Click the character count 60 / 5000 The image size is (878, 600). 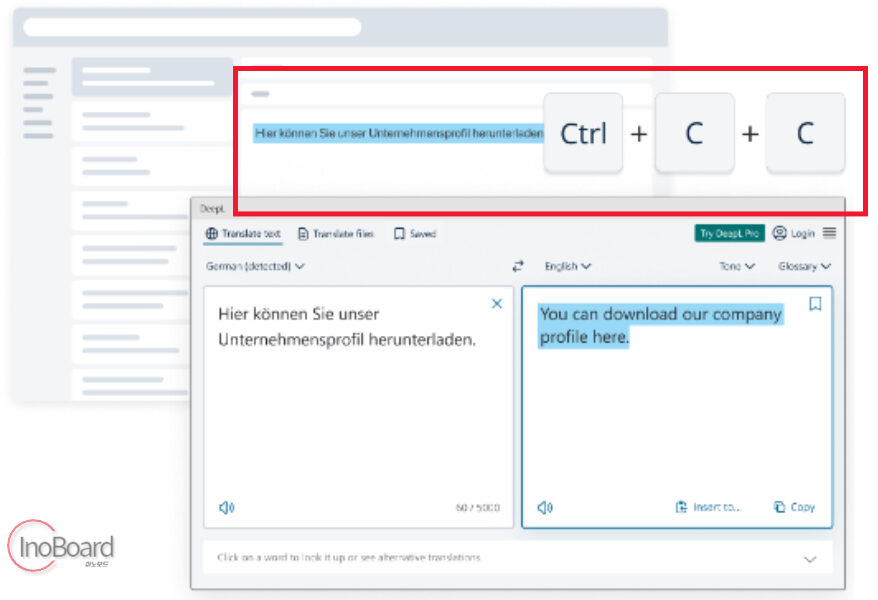478,508
